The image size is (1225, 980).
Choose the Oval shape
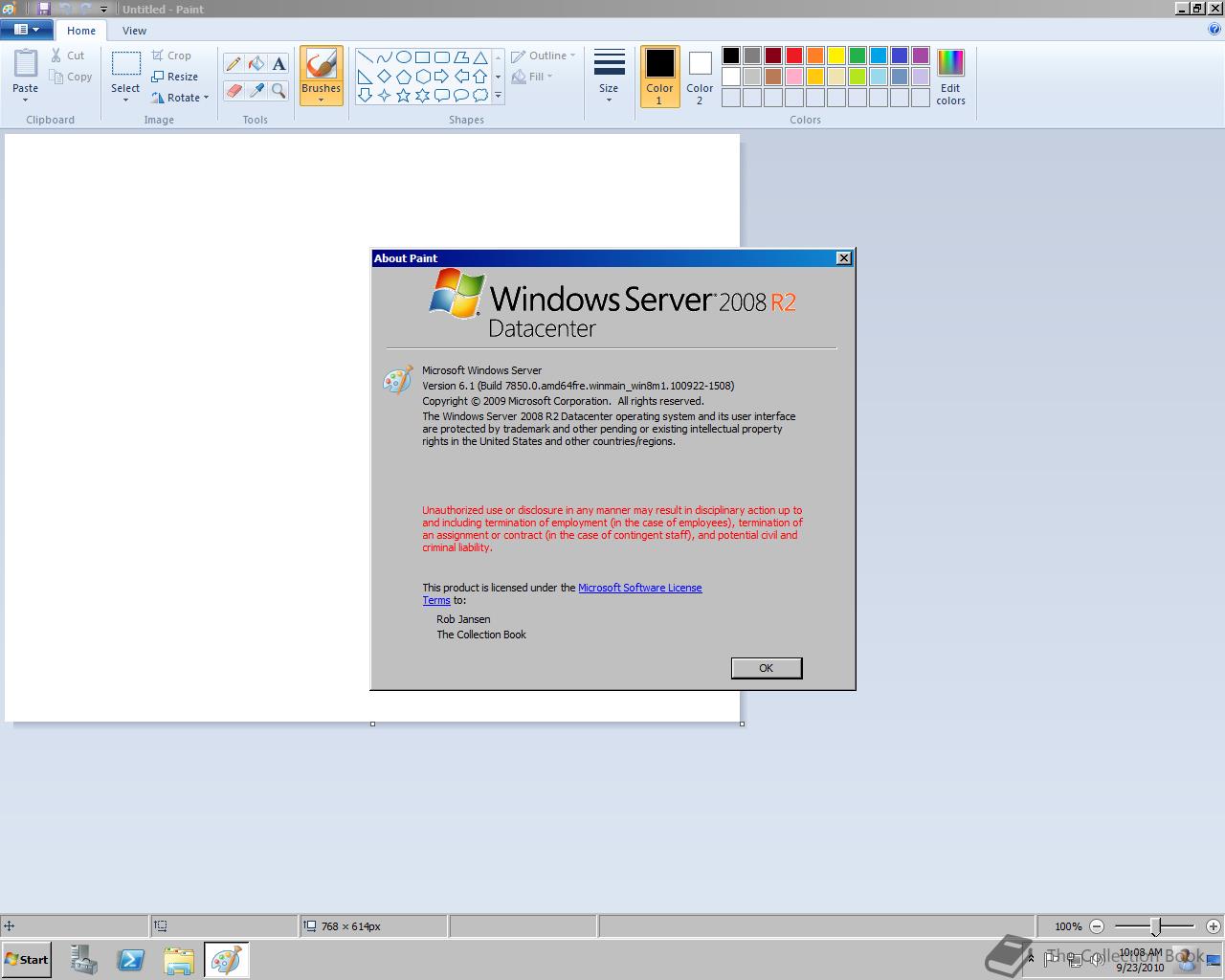[403, 57]
